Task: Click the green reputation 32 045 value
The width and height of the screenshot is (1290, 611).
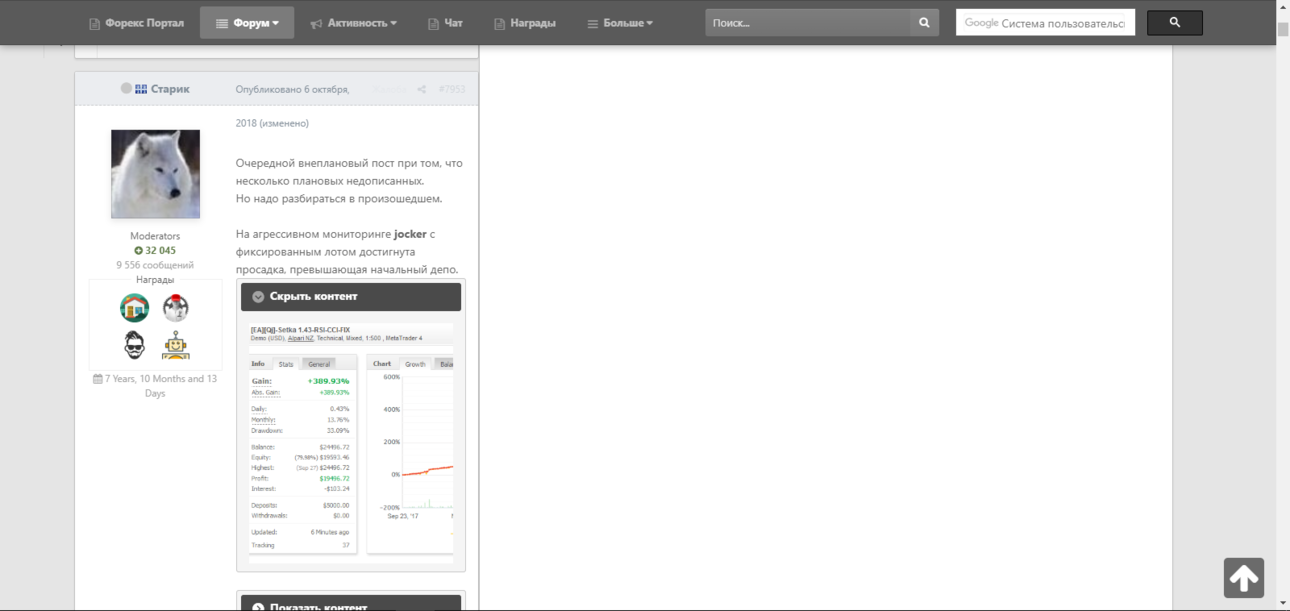Action: click(155, 251)
